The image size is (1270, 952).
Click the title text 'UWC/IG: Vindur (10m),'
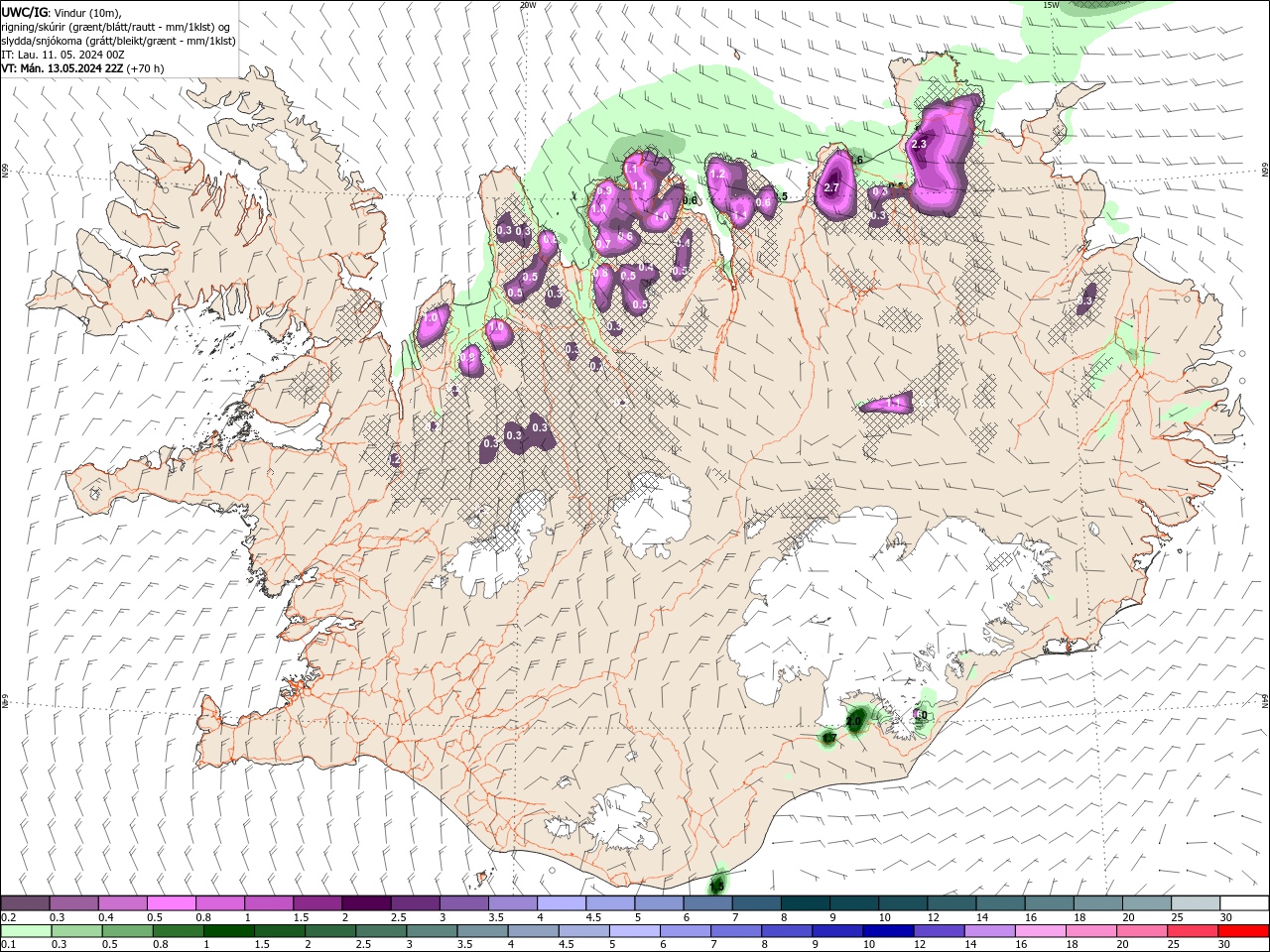[62, 12]
